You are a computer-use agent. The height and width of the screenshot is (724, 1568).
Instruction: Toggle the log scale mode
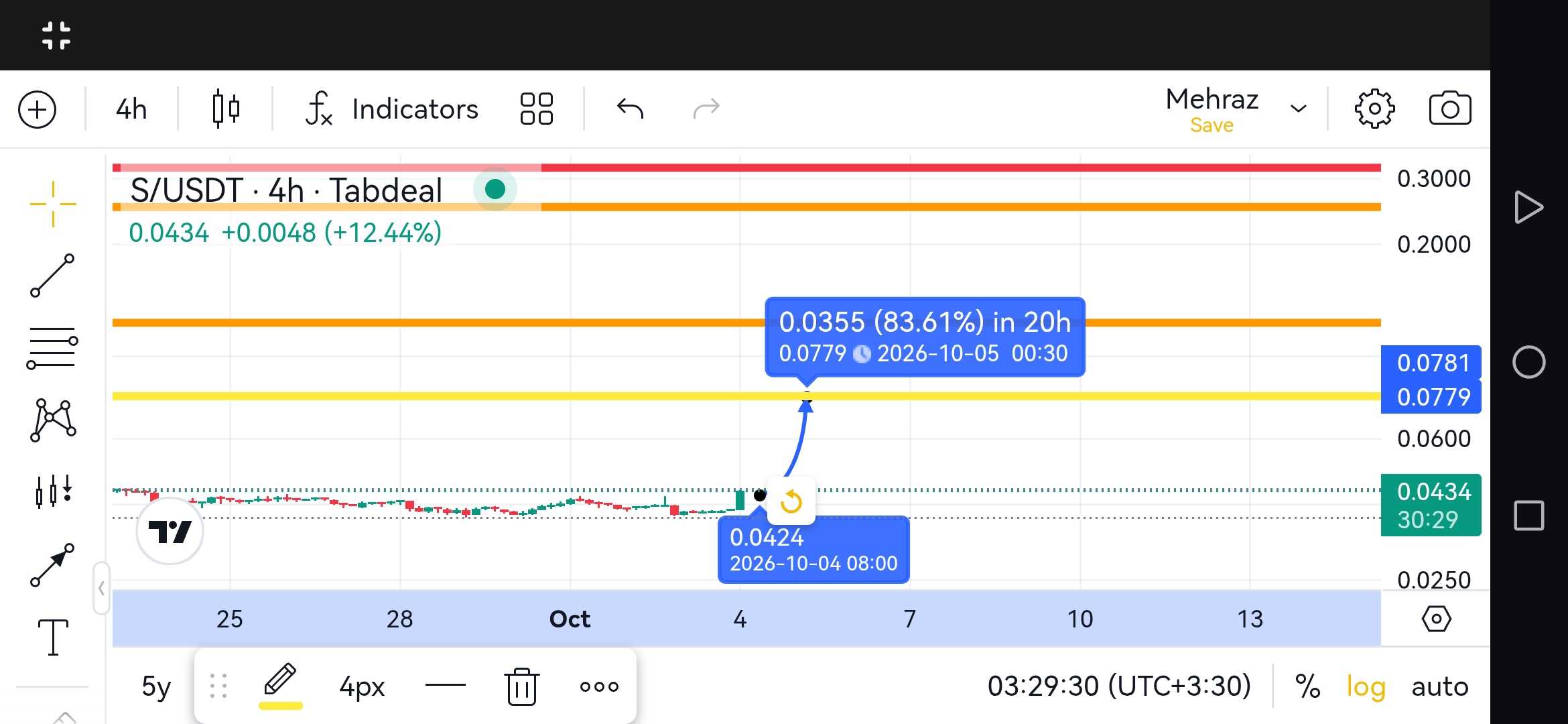(1366, 687)
